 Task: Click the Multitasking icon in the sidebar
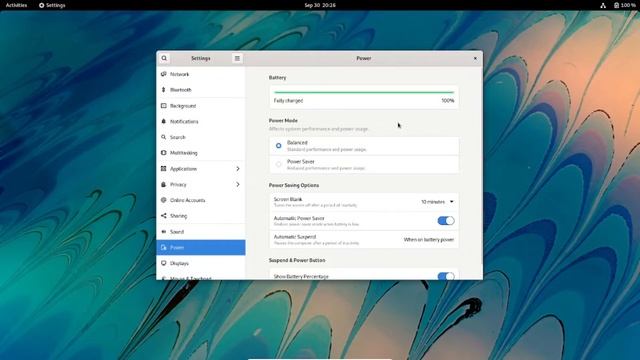pos(164,153)
